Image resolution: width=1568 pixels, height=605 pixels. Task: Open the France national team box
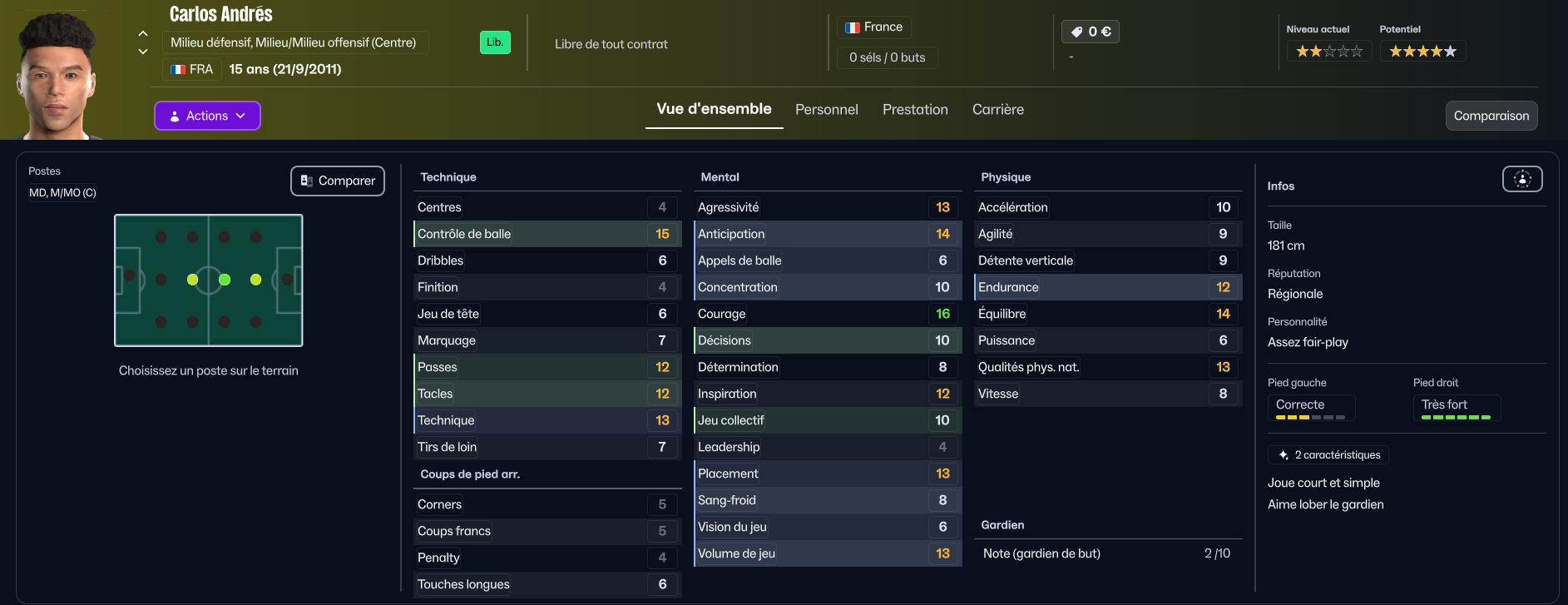click(x=873, y=27)
